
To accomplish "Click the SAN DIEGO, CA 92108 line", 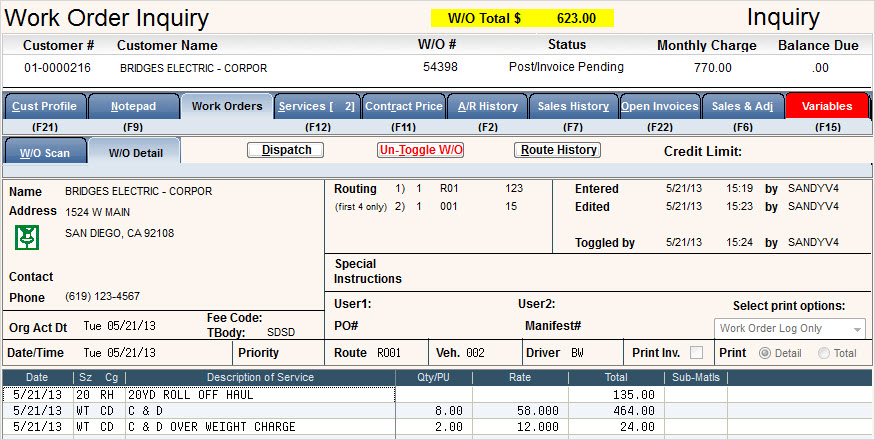I will 119,233.
